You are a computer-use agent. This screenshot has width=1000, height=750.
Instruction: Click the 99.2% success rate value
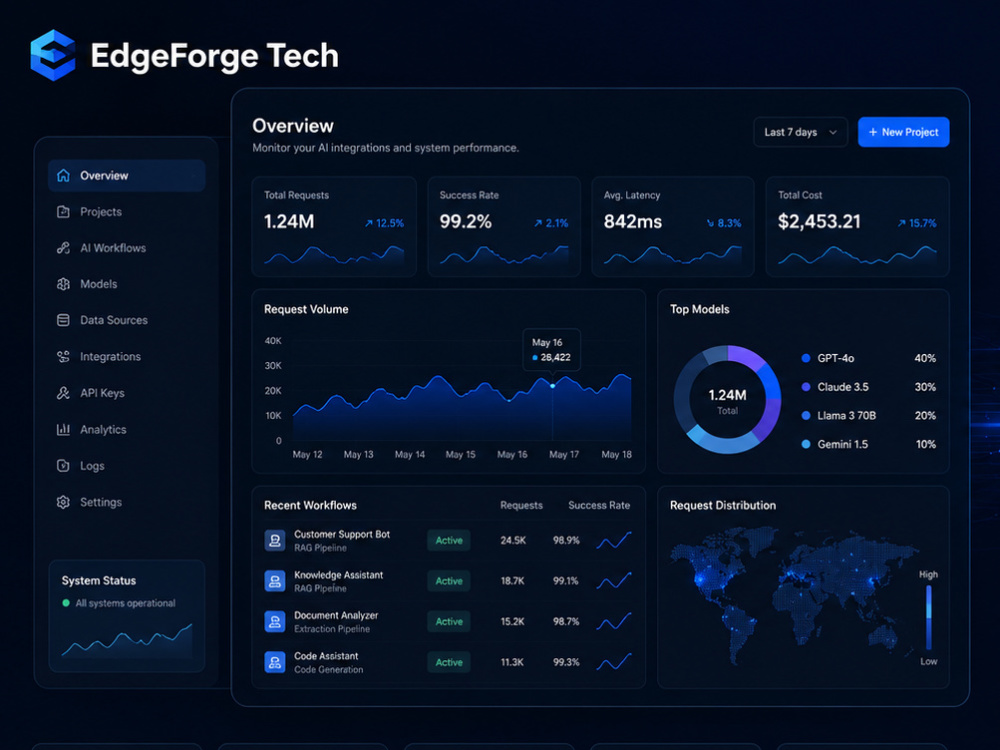[466, 222]
